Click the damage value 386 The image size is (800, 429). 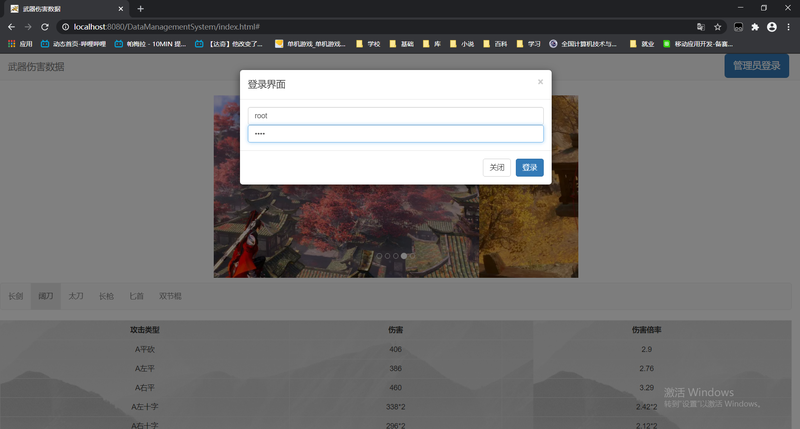395,368
